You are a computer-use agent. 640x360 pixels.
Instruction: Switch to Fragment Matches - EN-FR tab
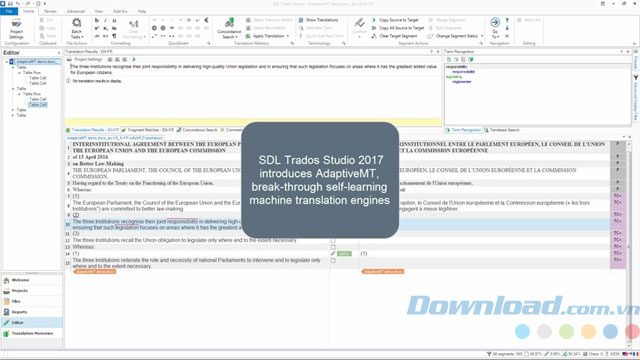(x=147, y=130)
